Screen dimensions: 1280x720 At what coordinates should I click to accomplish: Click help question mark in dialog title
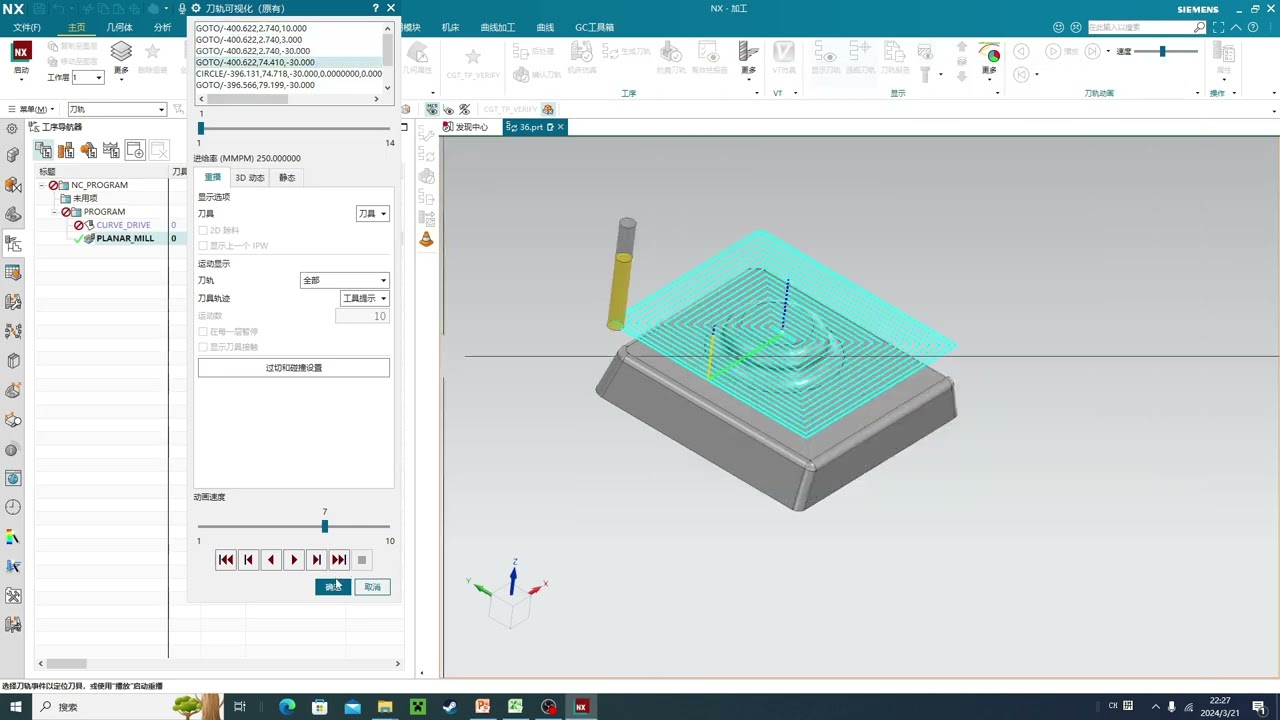[x=376, y=8]
